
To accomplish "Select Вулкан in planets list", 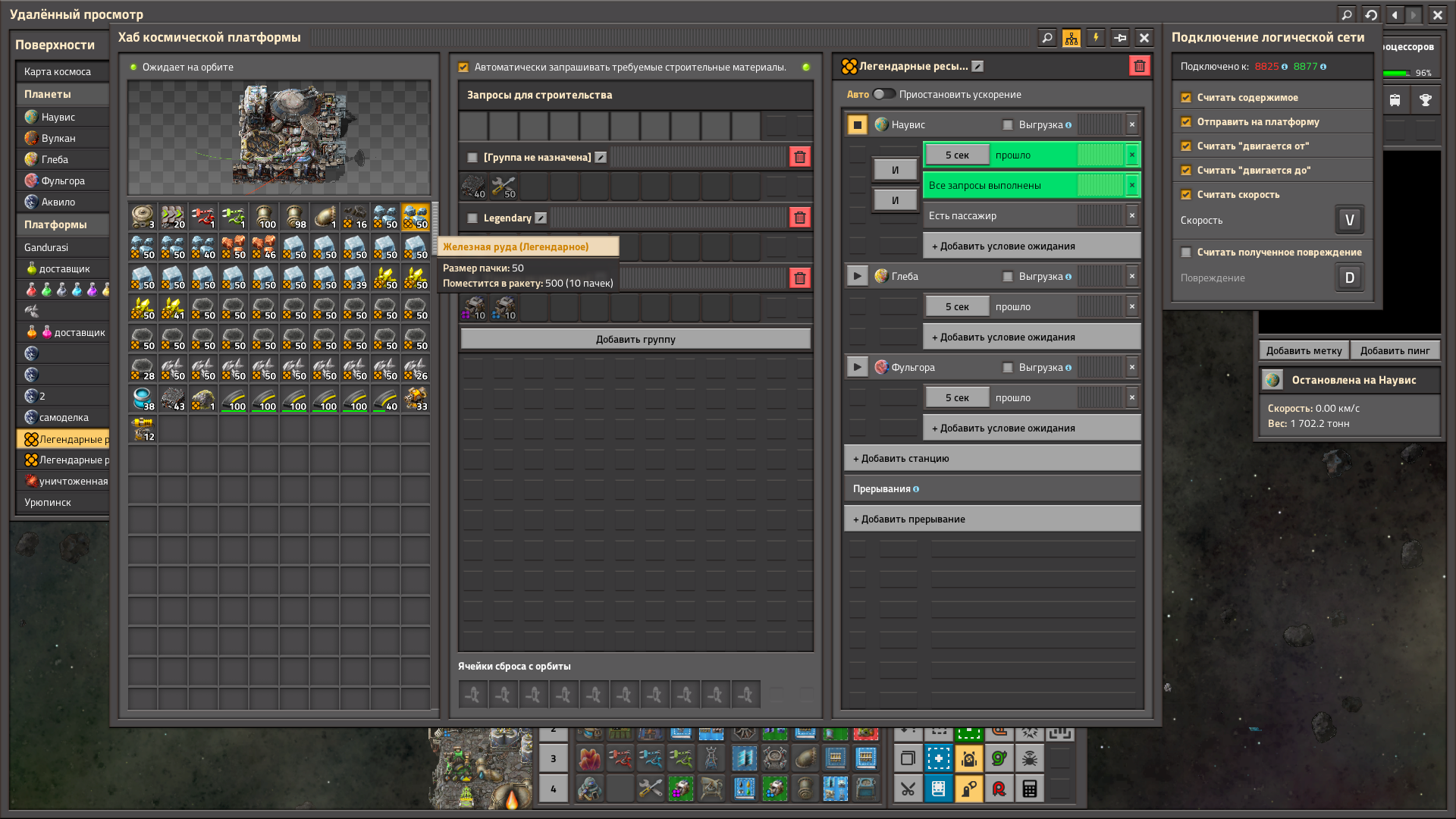I will [58, 138].
